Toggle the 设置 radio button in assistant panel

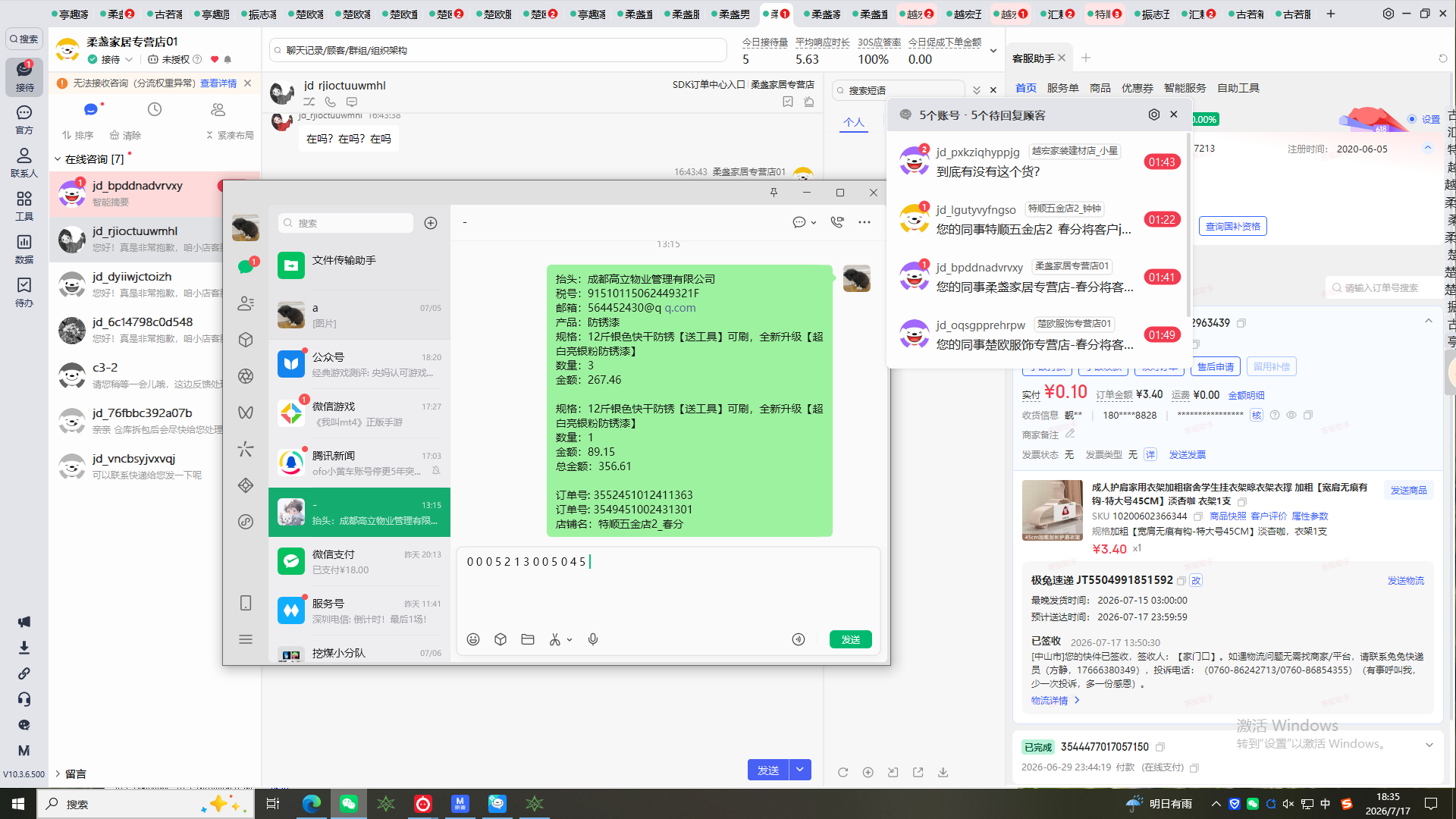[1412, 119]
